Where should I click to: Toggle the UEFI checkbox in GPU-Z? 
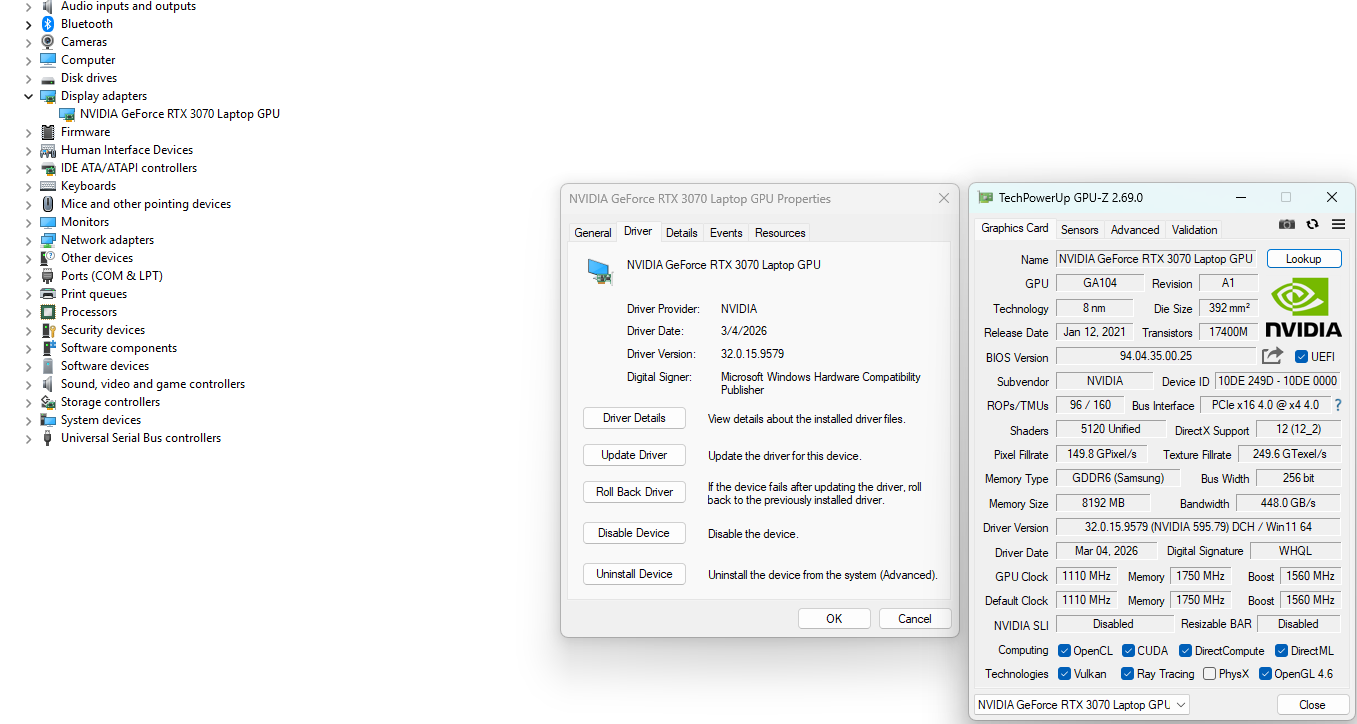(x=1301, y=357)
